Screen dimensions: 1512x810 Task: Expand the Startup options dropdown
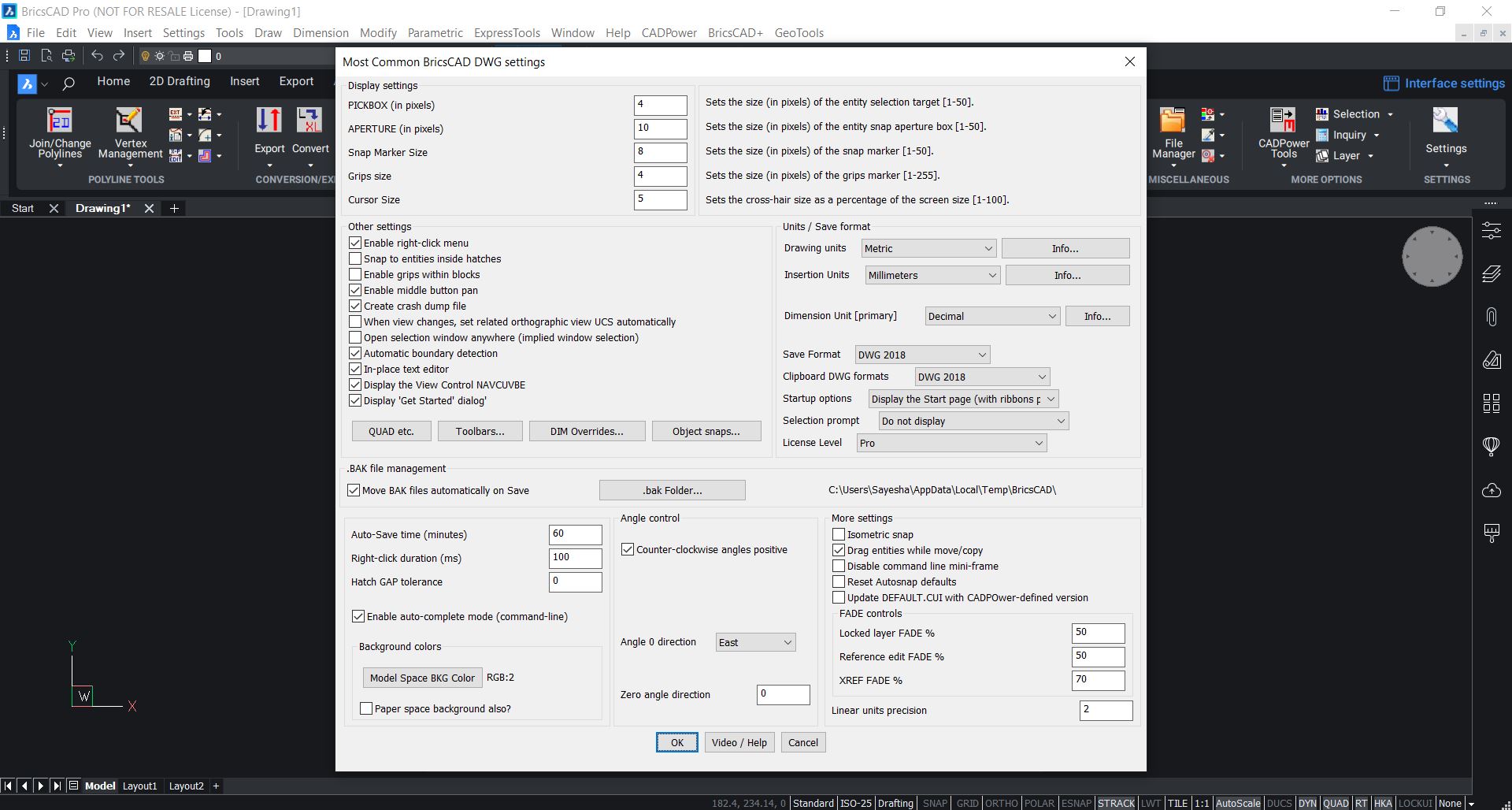coord(963,399)
